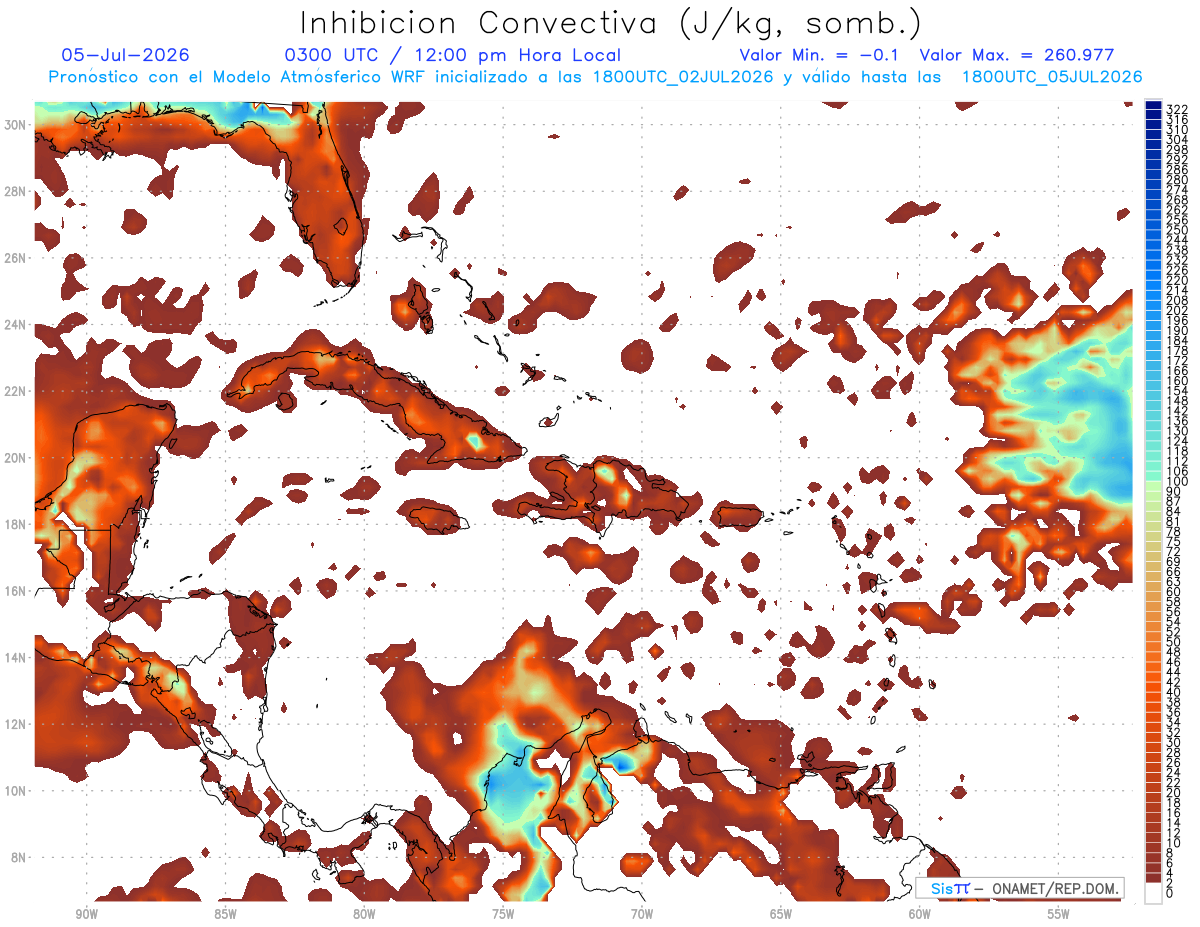Pick the white swatch next to 0
Image resolution: width=1200 pixels, height=927 pixels.
[x=1153, y=894]
